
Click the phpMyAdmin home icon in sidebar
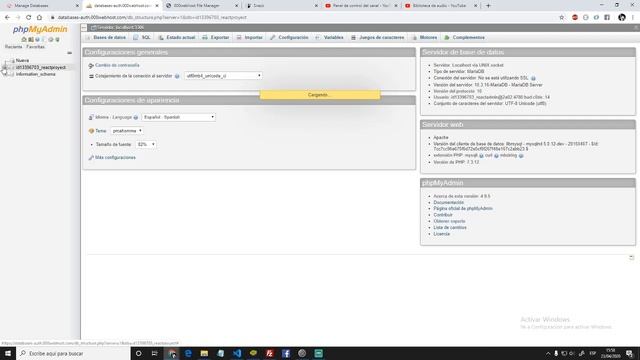(24, 40)
